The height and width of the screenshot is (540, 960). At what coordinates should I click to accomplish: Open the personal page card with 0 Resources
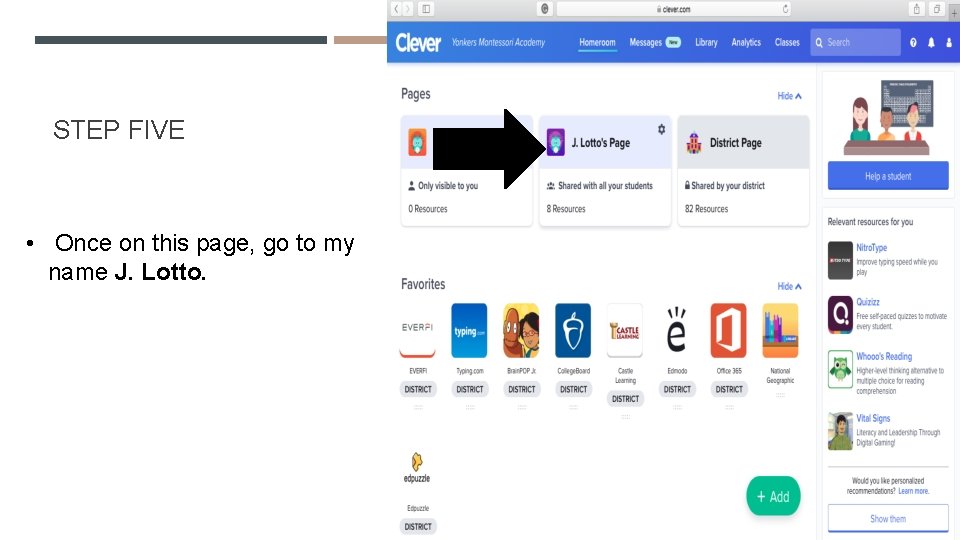click(467, 171)
